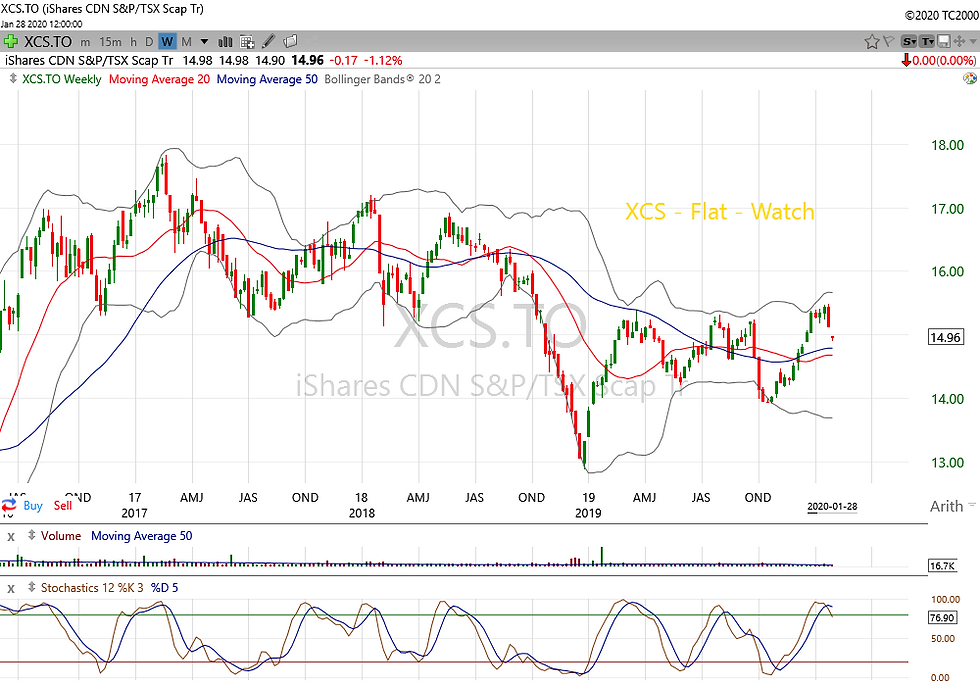Close the Stochastics pane with x

[x=11, y=589]
